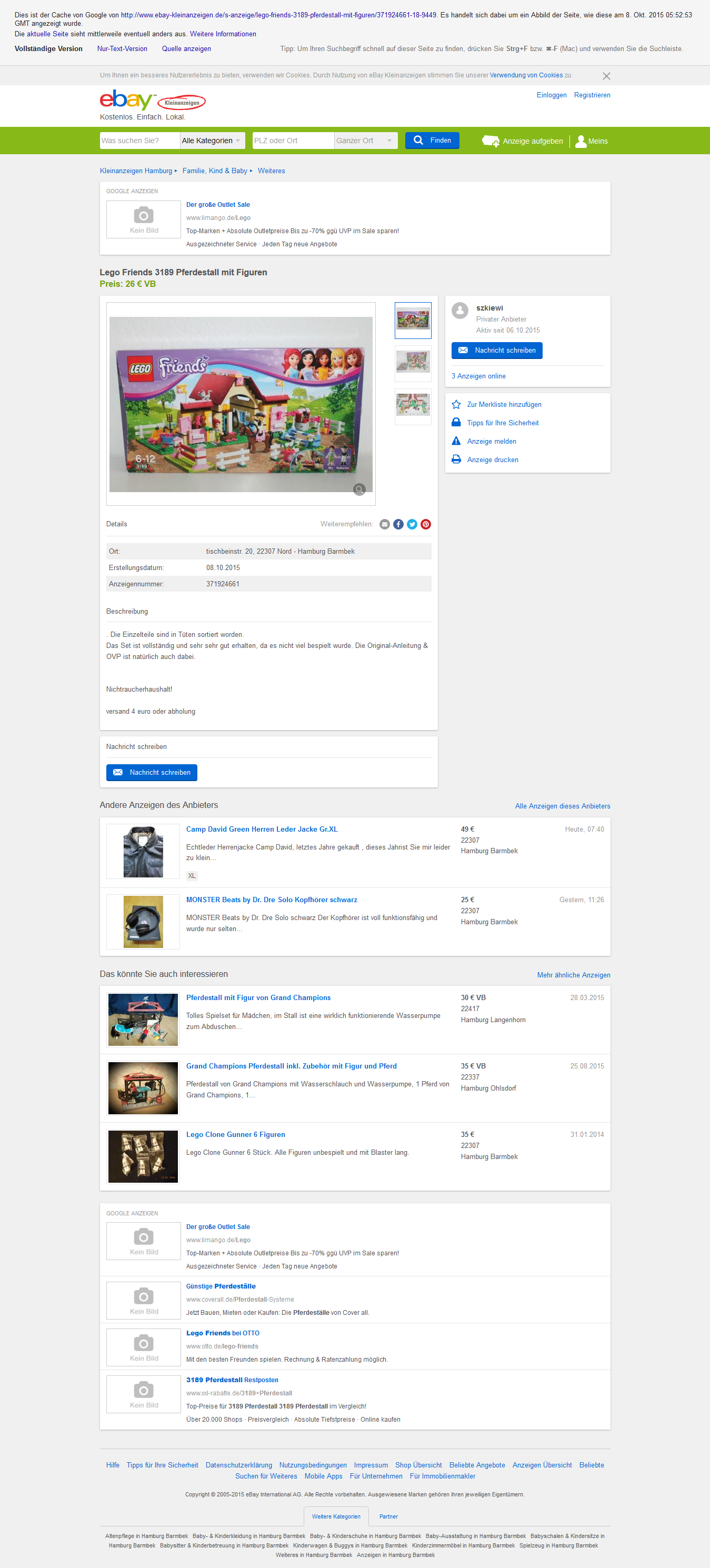Click Quelle anzeigen

(186, 49)
